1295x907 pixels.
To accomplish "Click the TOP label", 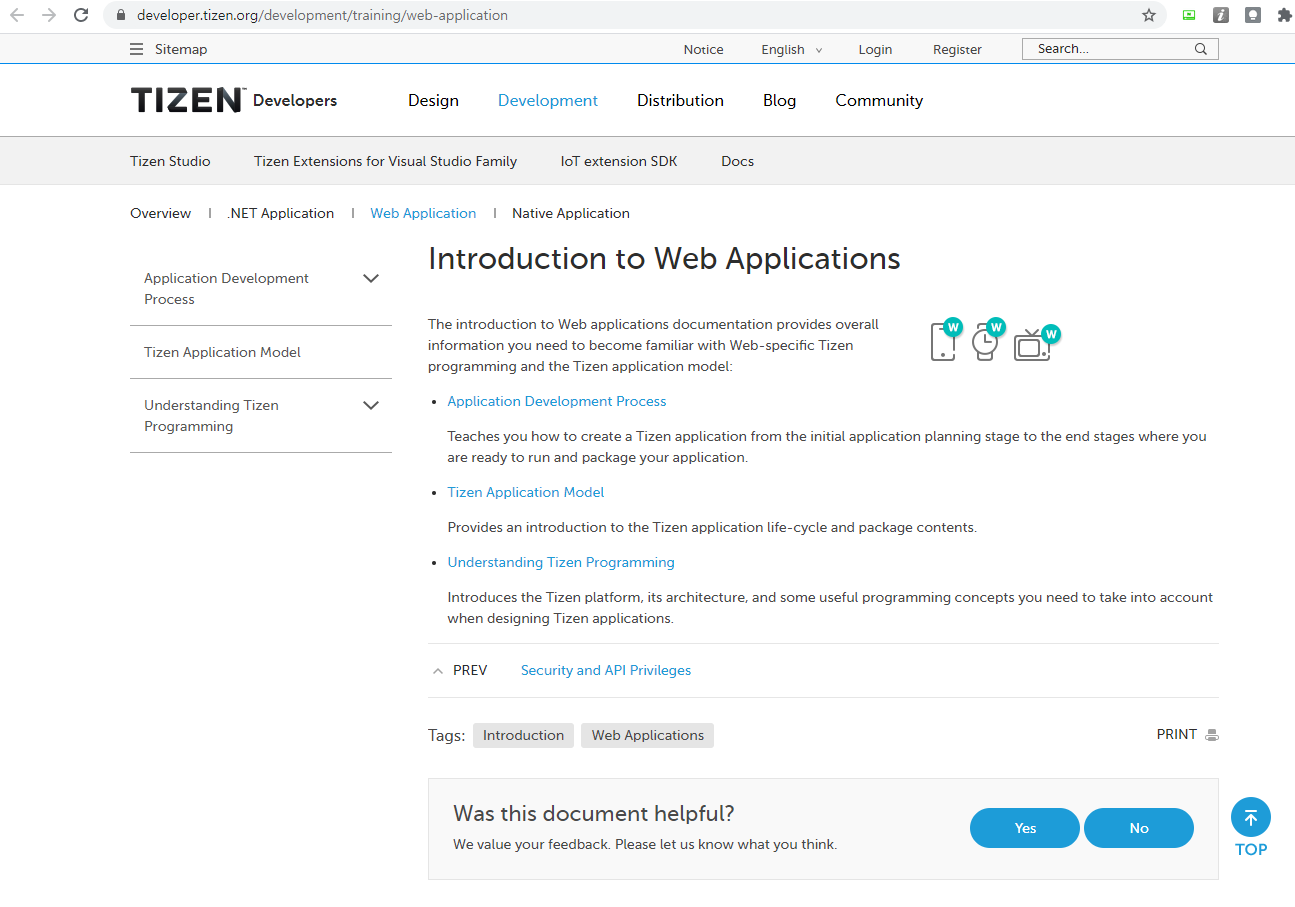I will 1251,850.
